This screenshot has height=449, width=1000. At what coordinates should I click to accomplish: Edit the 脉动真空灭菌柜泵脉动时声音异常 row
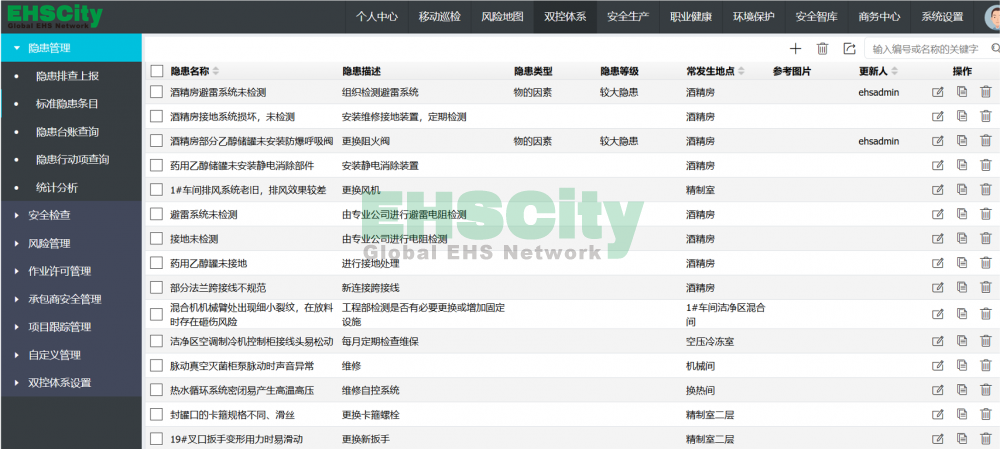937,366
